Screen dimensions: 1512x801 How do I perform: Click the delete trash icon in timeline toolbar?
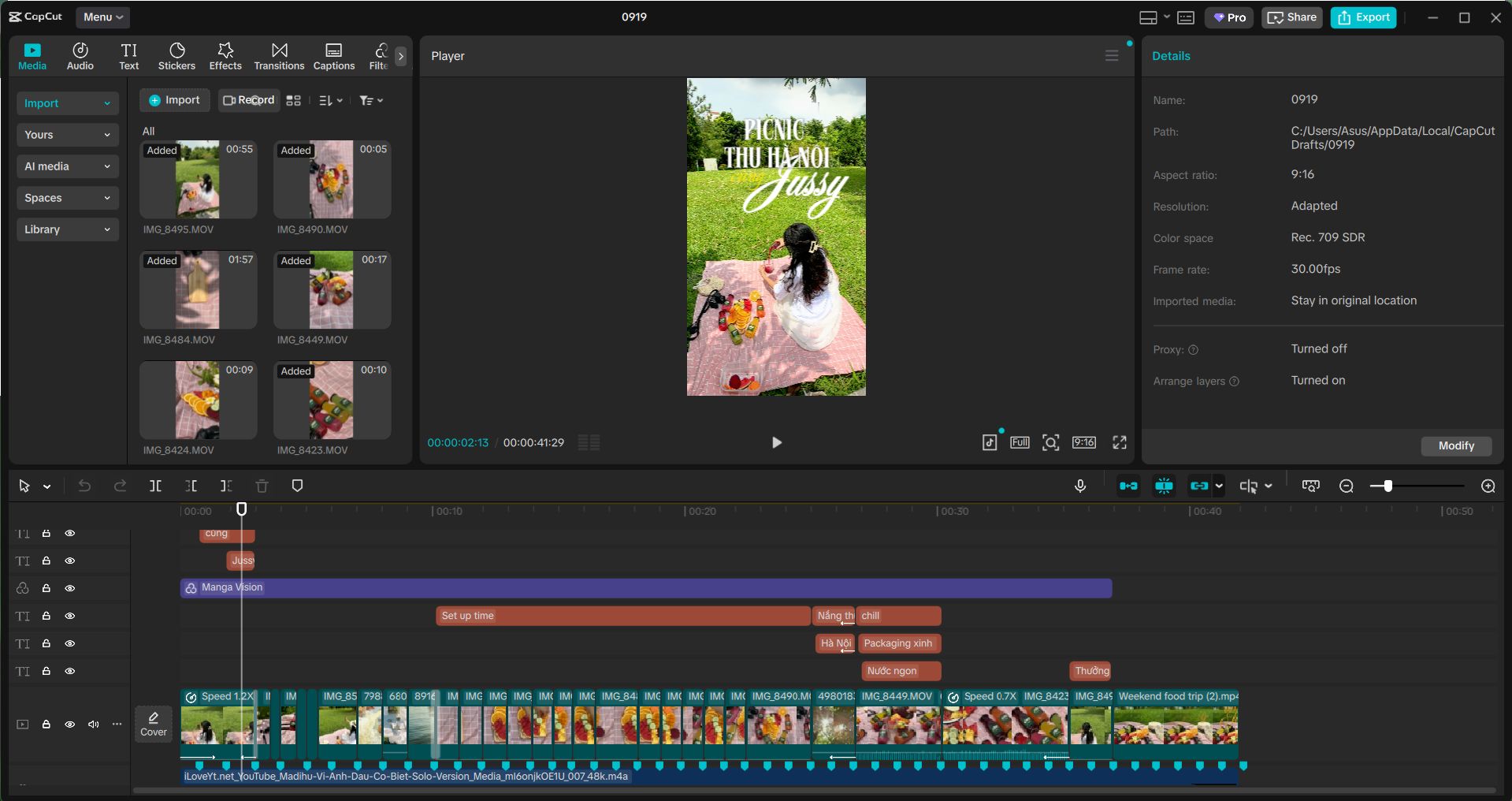[262, 486]
